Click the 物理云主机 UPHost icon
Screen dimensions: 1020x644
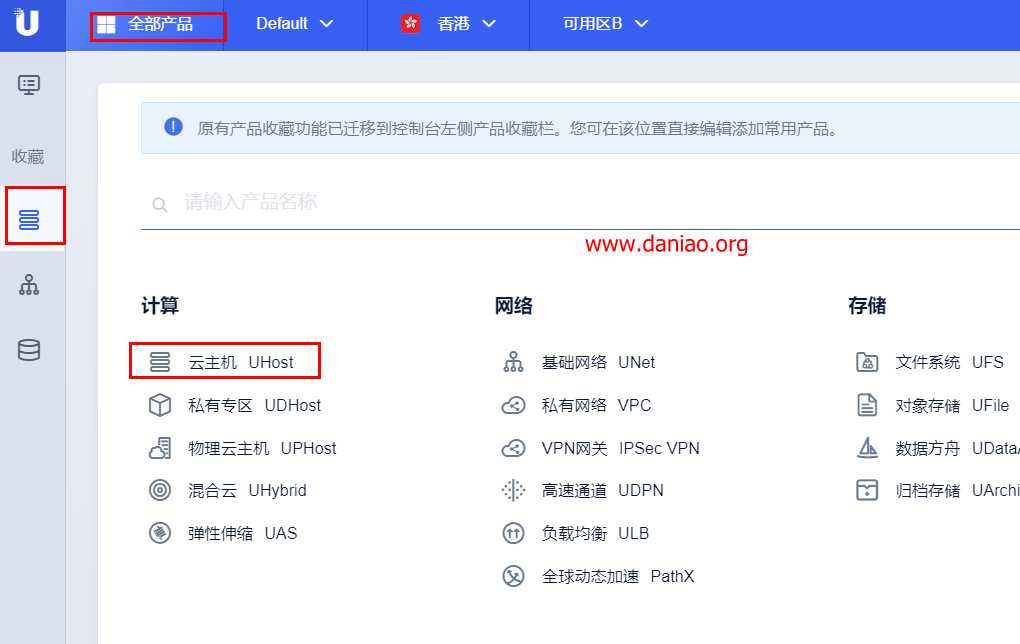(x=160, y=448)
